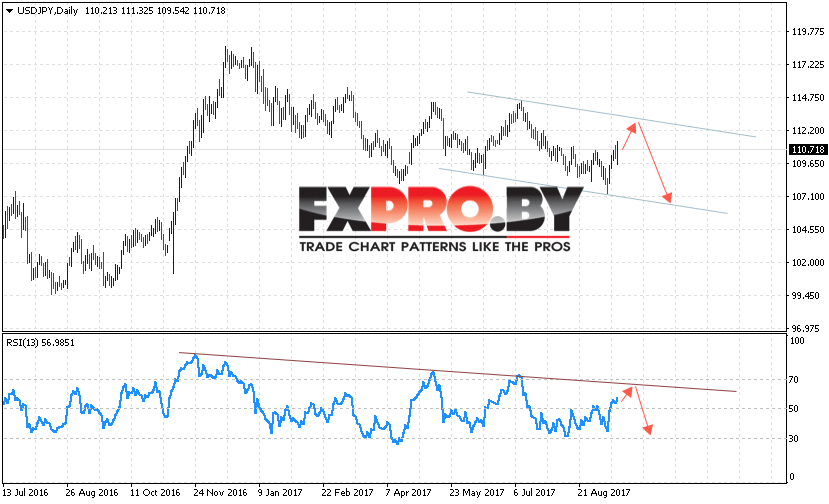Open the USDJPY chart dropdown triangle
Image resolution: width=829 pixels, height=504 pixels.
[9, 11]
